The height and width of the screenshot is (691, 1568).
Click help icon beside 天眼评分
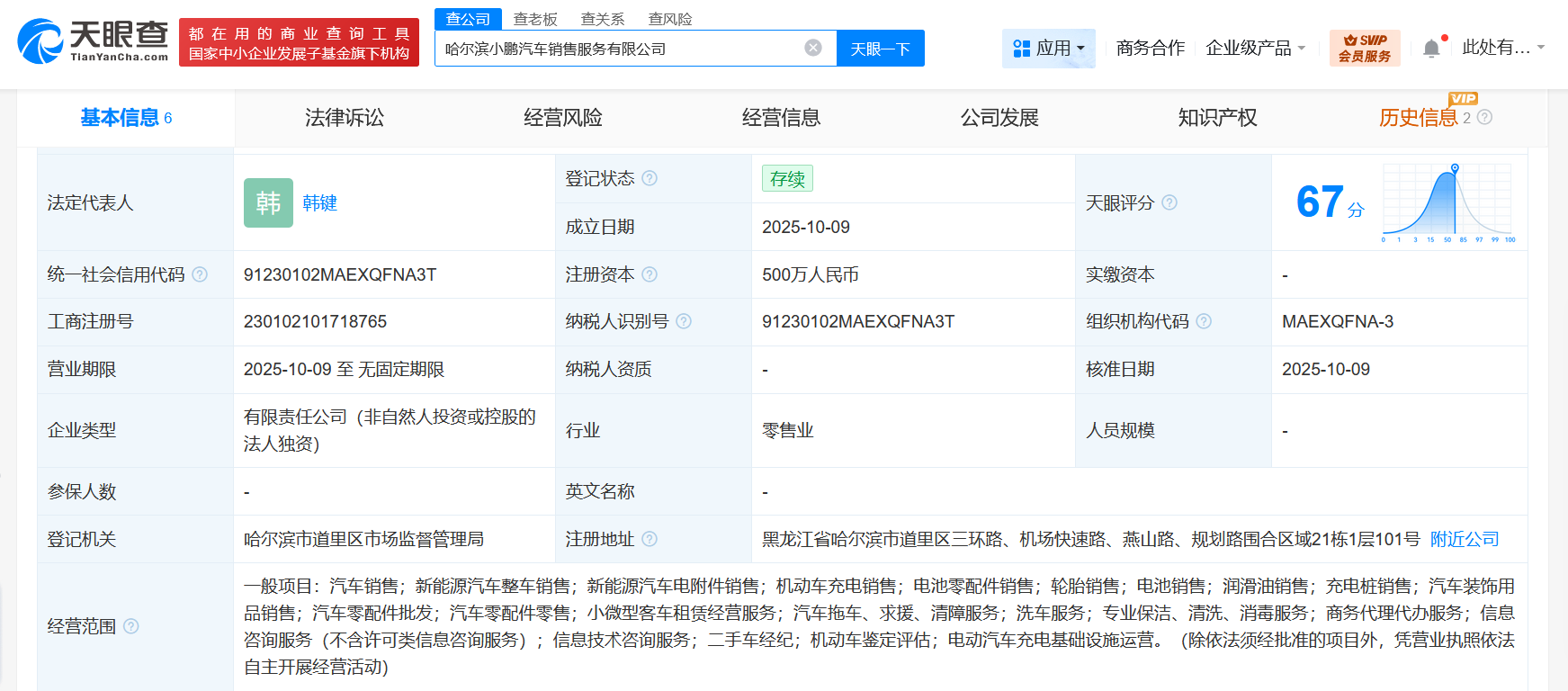tap(1169, 202)
